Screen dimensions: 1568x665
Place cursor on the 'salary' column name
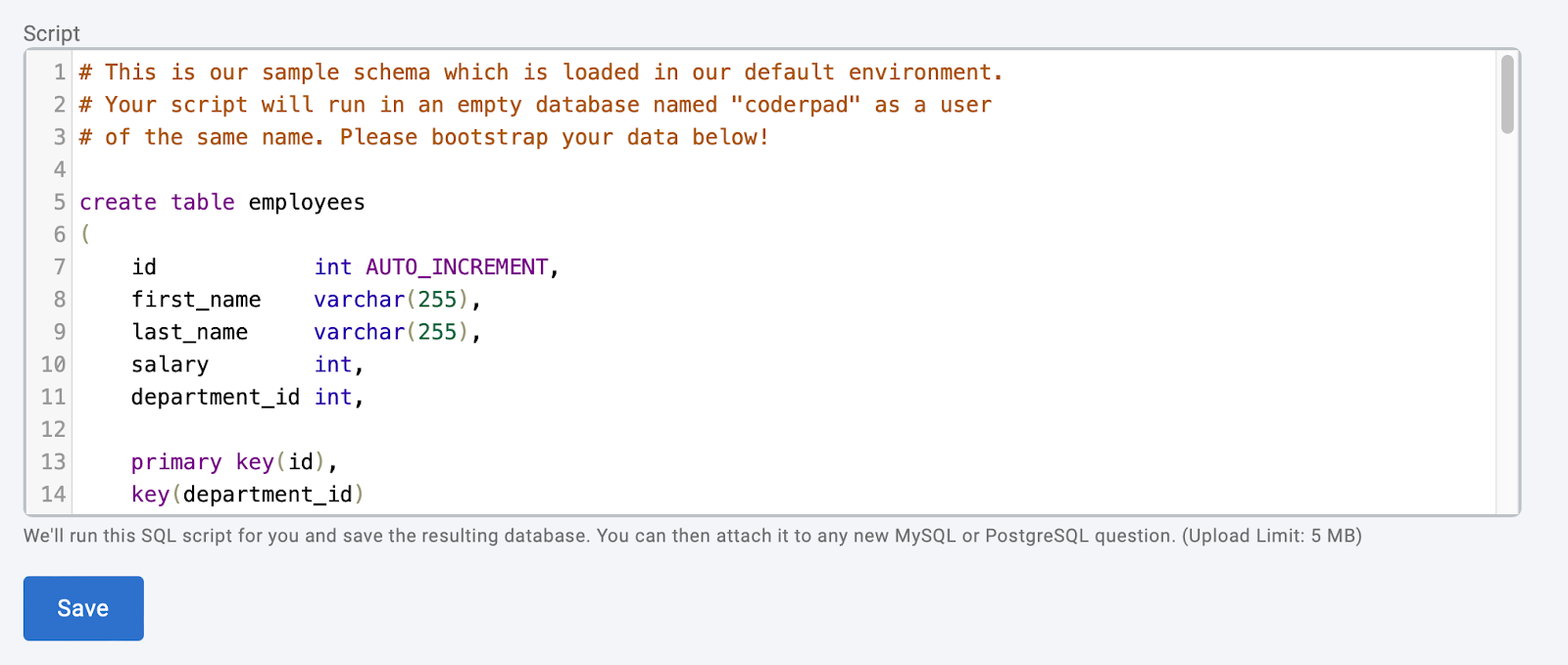pyautogui.click(x=170, y=364)
